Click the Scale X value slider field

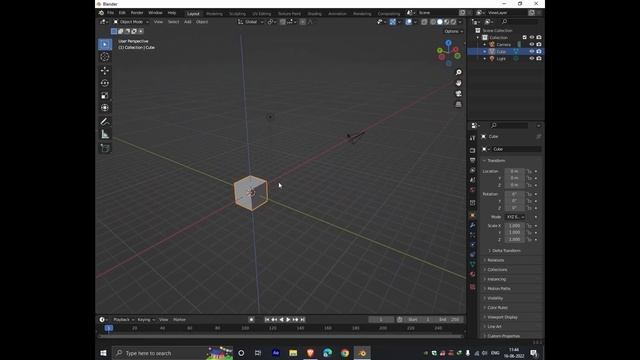click(x=515, y=226)
